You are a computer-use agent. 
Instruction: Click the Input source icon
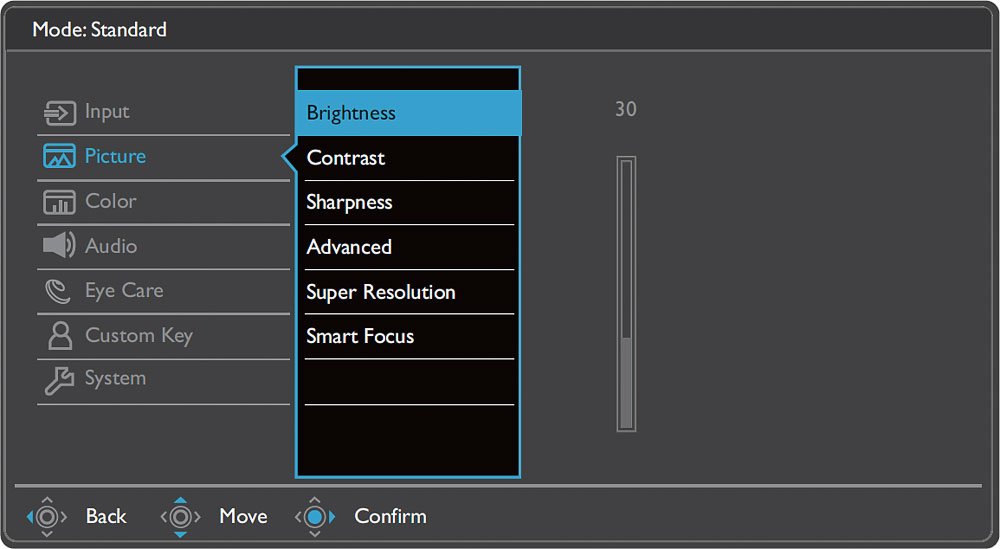[x=59, y=113]
